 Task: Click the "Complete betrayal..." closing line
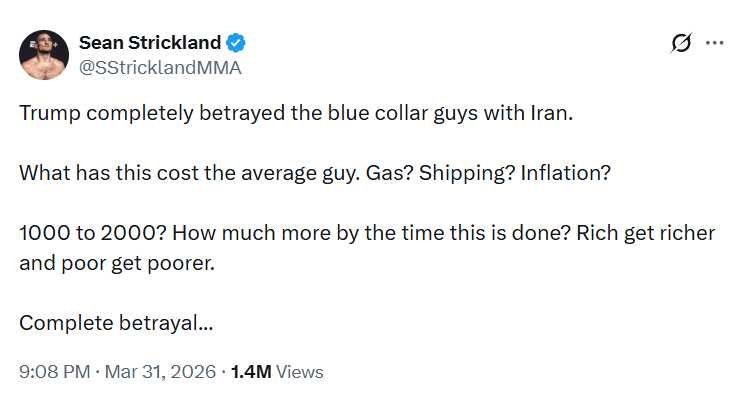[115, 323]
